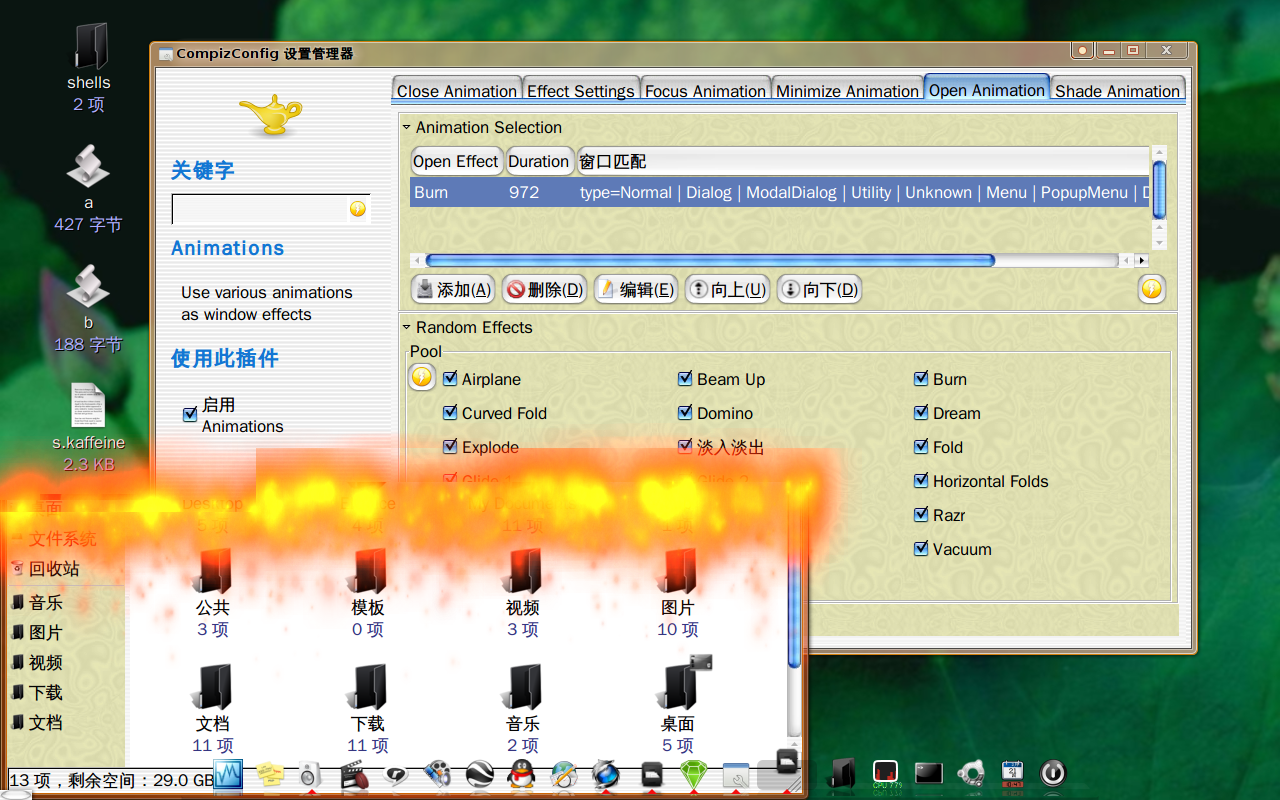Open the blue swirl globe icon in the dock

tap(606, 774)
